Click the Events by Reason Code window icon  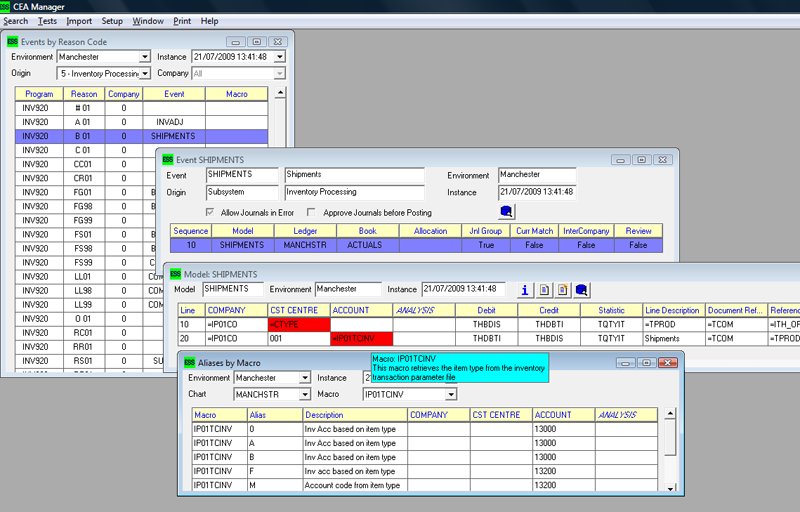(x=12, y=42)
